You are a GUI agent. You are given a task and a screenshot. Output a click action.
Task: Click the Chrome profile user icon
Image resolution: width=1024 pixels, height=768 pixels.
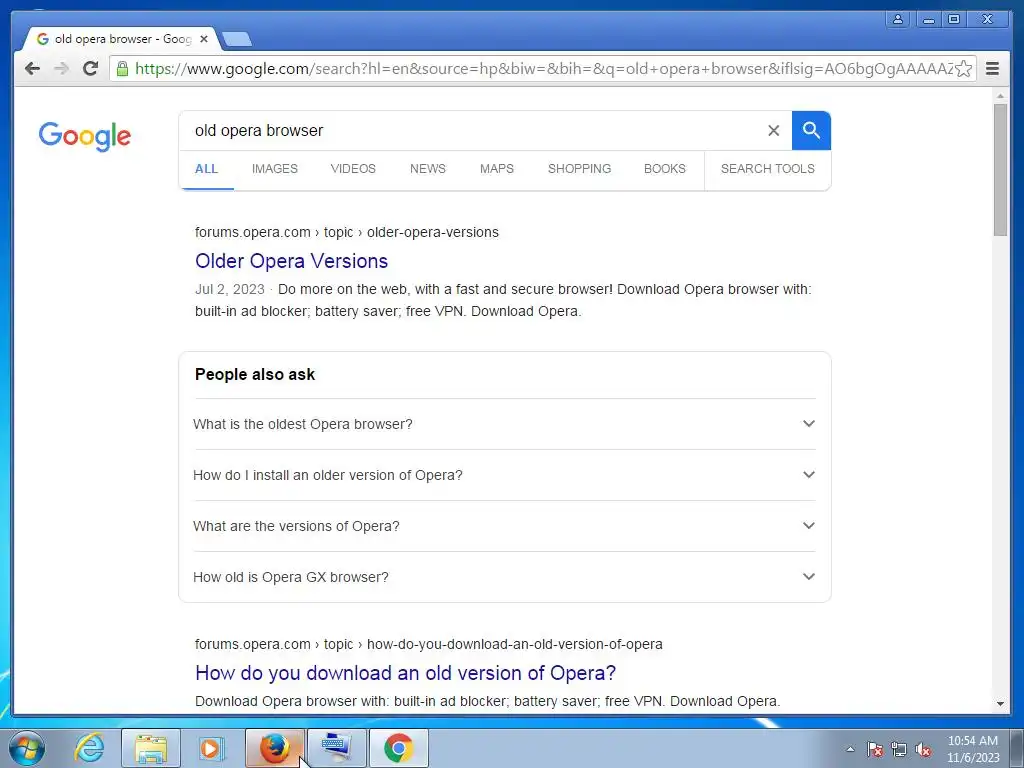coord(898,19)
